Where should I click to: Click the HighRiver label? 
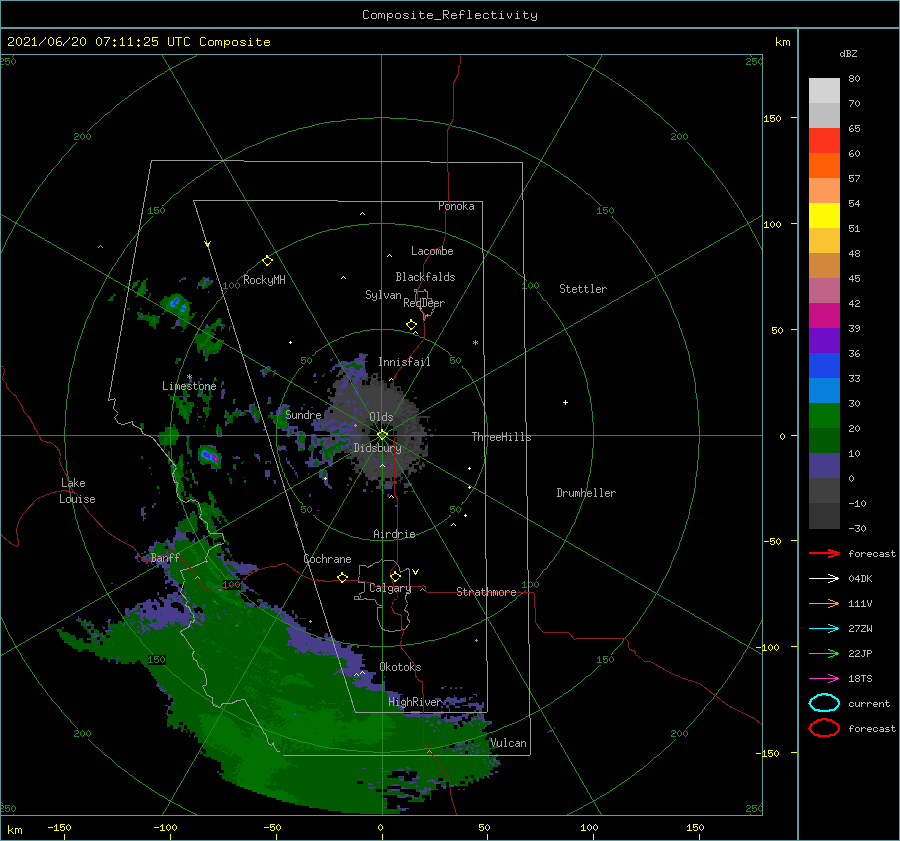[x=415, y=702]
